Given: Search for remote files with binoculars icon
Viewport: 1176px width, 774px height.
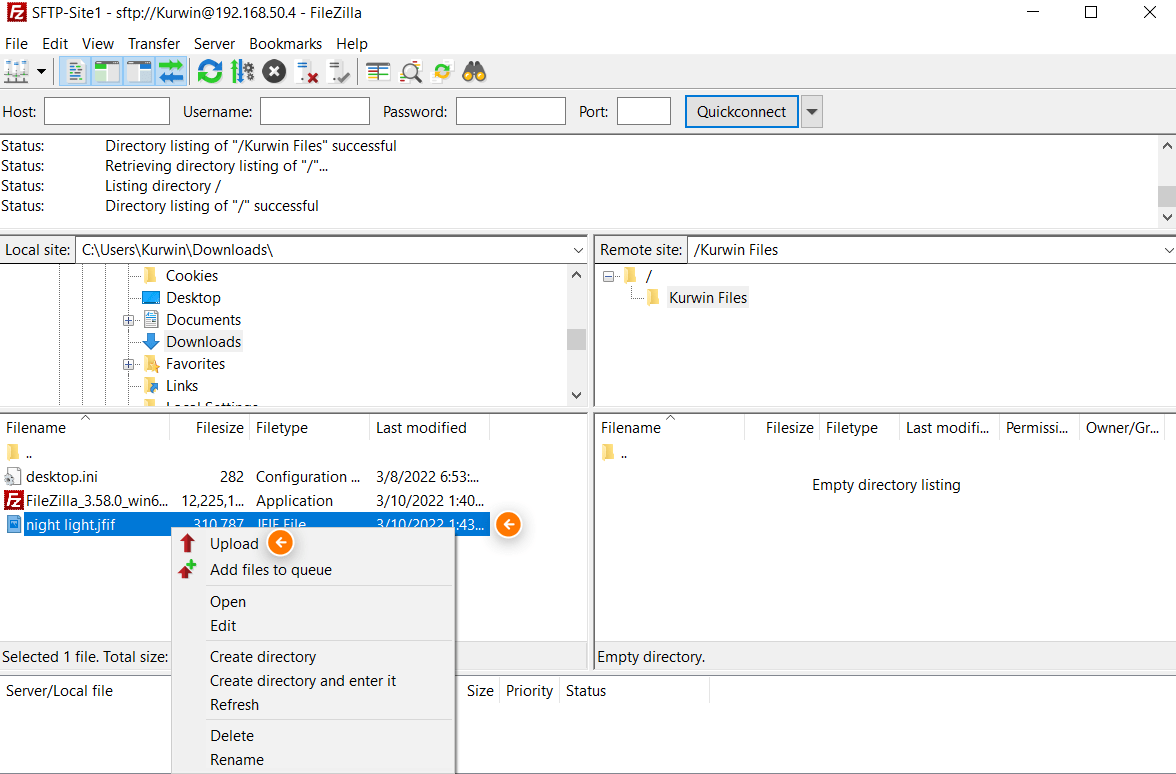Looking at the screenshot, I should 473,71.
